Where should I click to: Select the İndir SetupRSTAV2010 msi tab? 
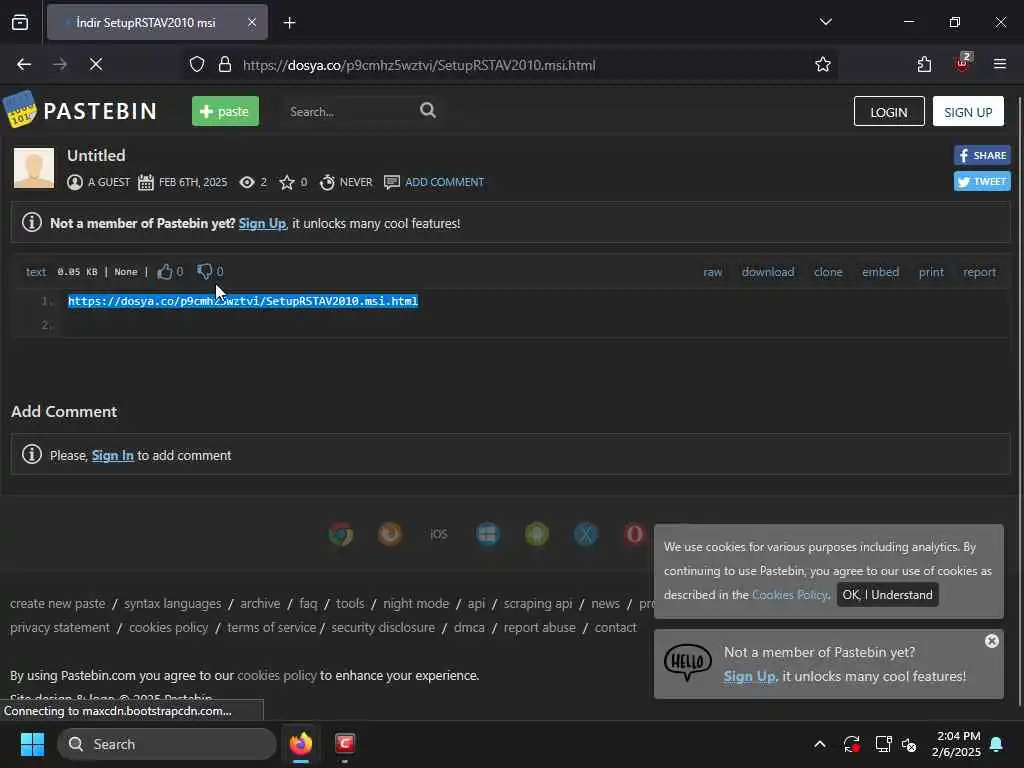157,23
